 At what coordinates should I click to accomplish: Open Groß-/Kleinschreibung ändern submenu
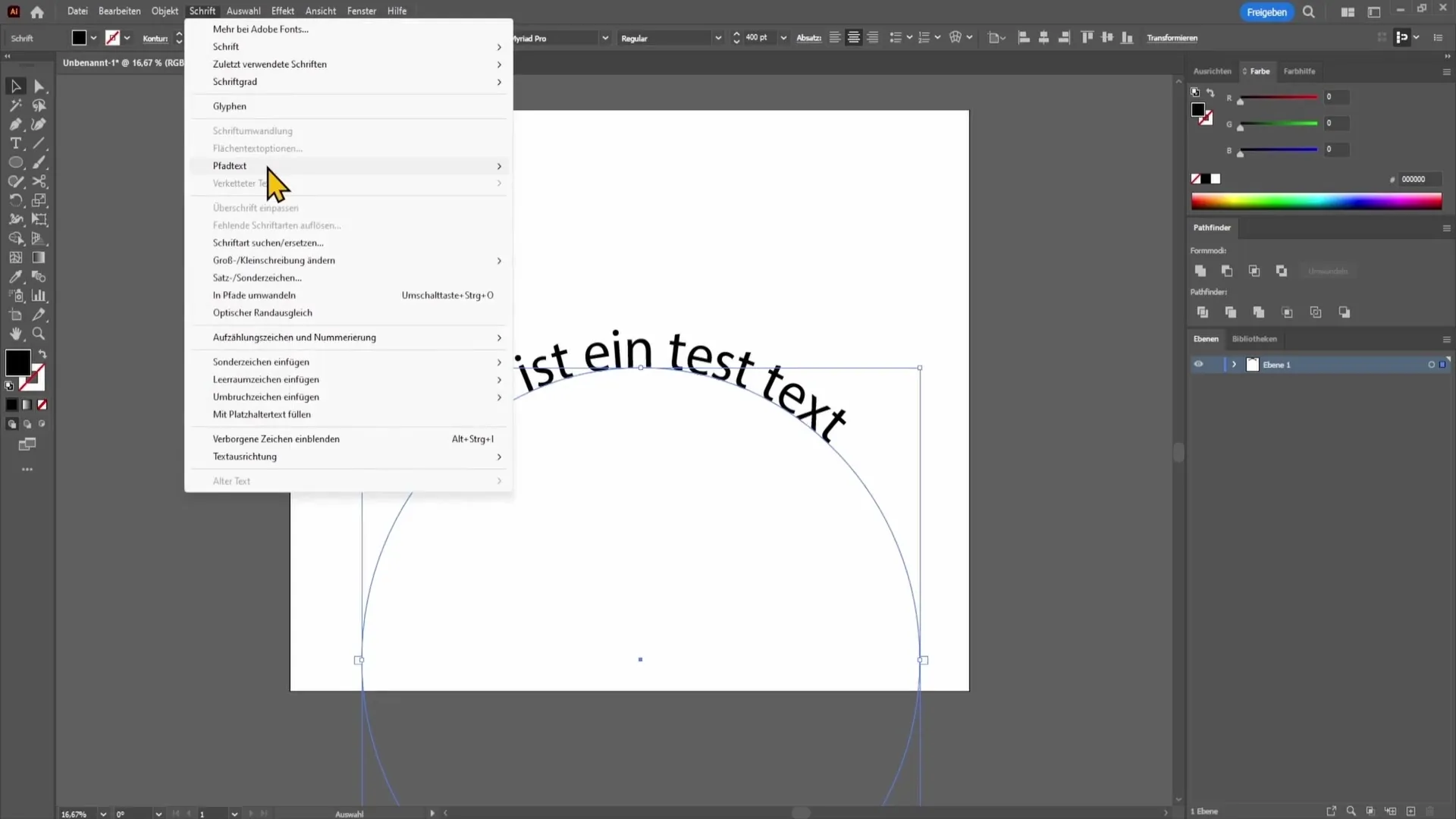(x=349, y=260)
